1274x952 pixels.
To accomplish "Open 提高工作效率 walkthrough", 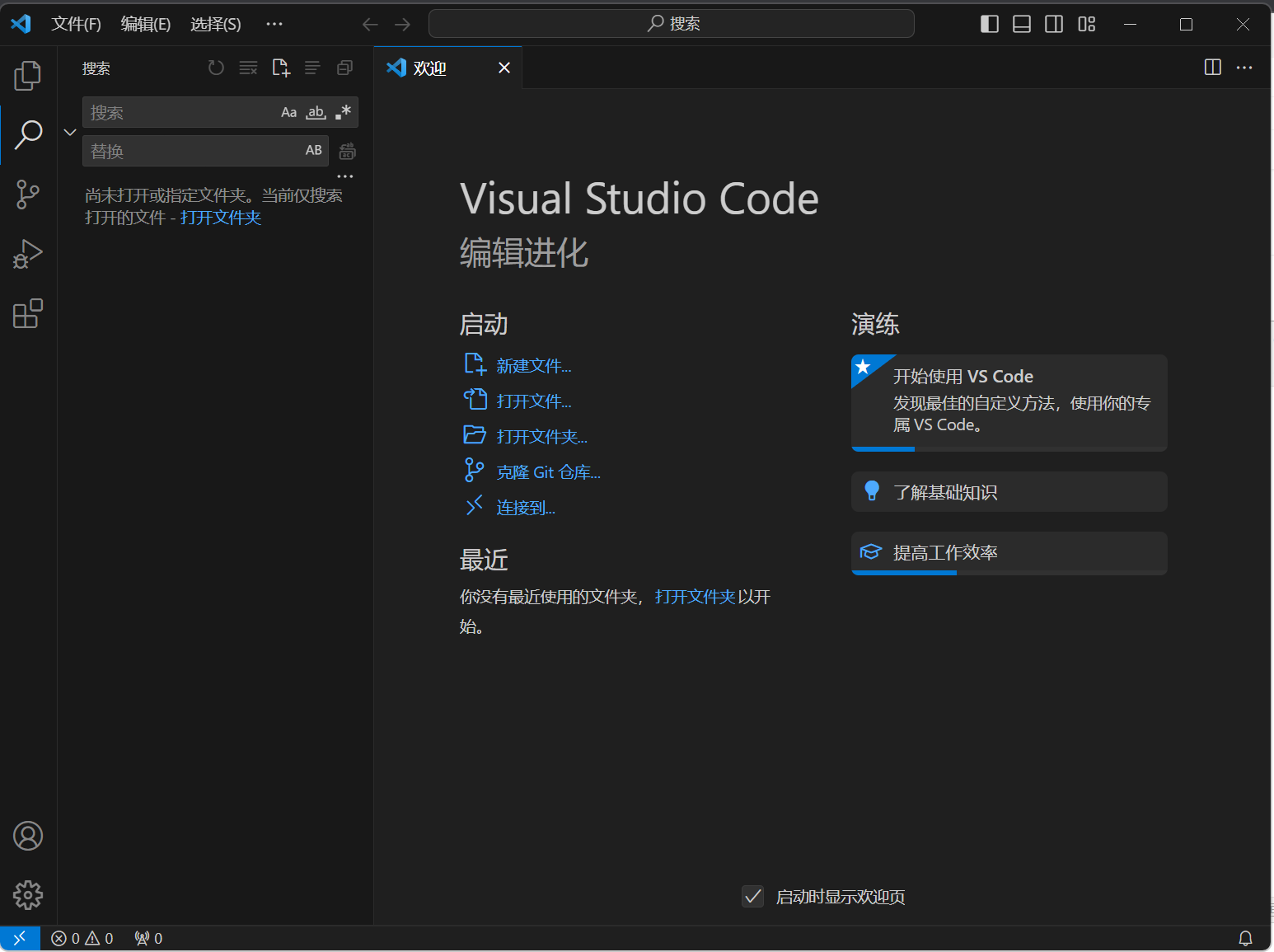I will pos(1009,553).
